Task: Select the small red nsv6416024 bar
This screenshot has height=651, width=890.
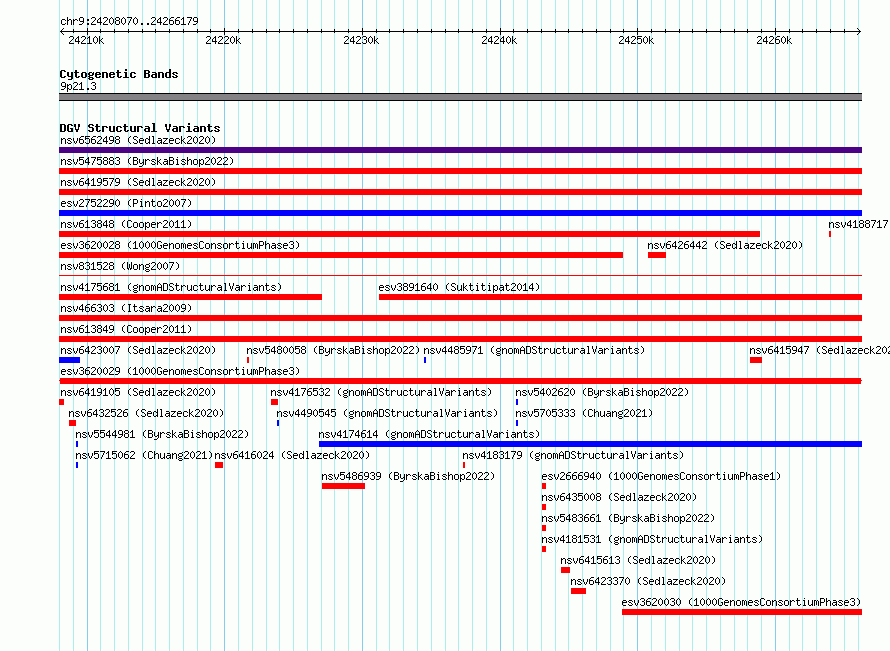Action: pyautogui.click(x=219, y=465)
